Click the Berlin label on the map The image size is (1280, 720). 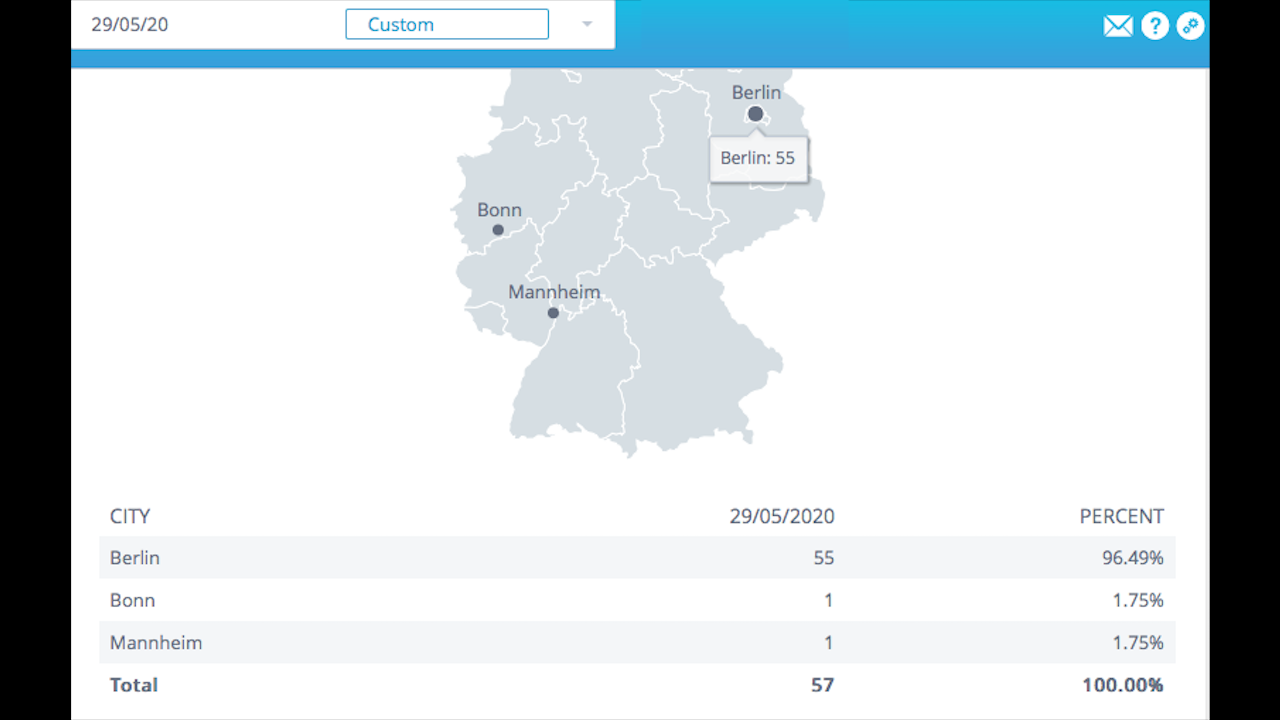coord(756,92)
